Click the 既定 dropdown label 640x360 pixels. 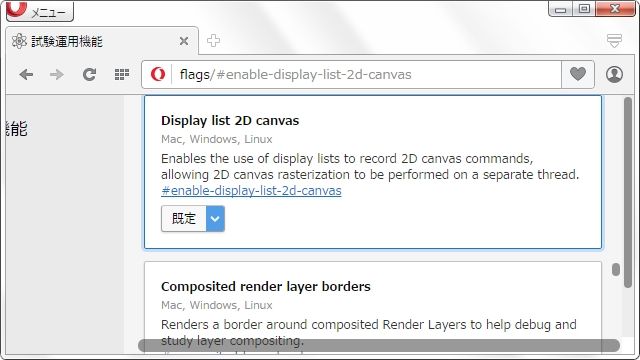(x=184, y=219)
